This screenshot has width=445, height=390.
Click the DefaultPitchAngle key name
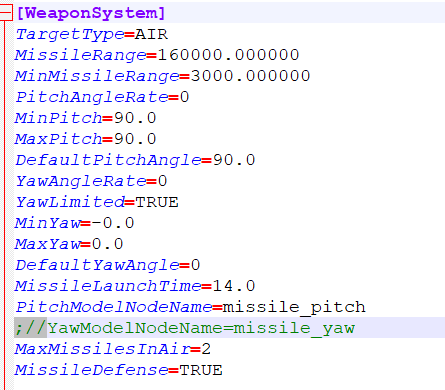pyautogui.click(x=108, y=160)
